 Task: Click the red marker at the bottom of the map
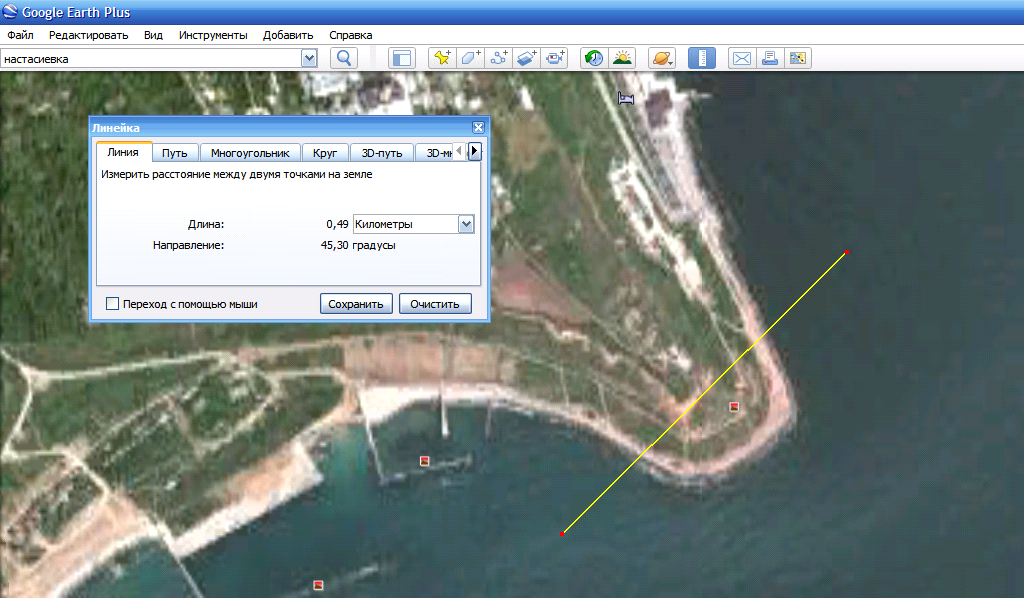[x=318, y=585]
